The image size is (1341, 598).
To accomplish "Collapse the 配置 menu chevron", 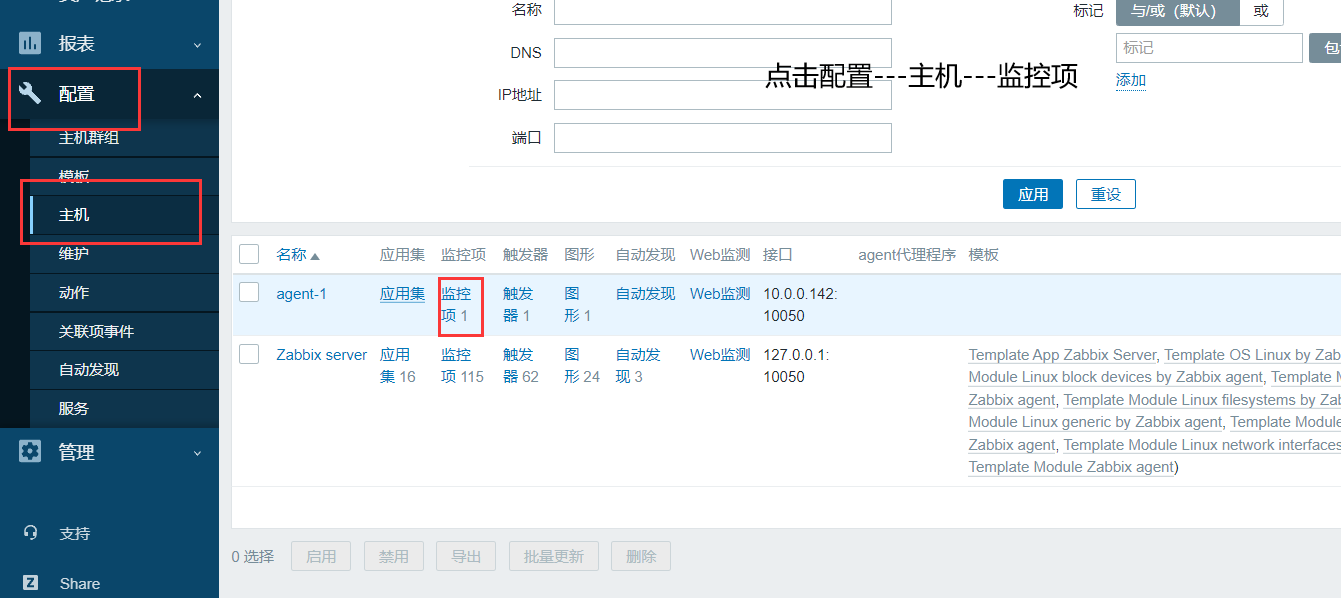I will (x=197, y=95).
